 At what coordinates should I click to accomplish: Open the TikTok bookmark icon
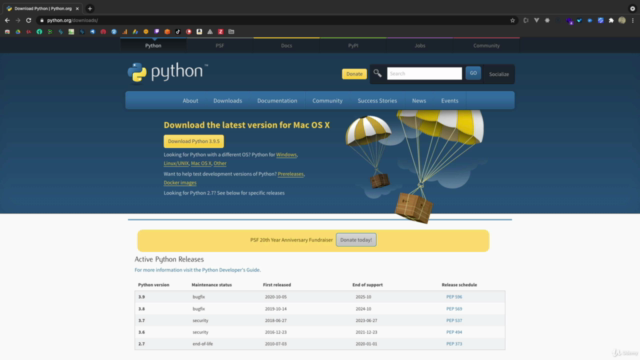[178, 31]
